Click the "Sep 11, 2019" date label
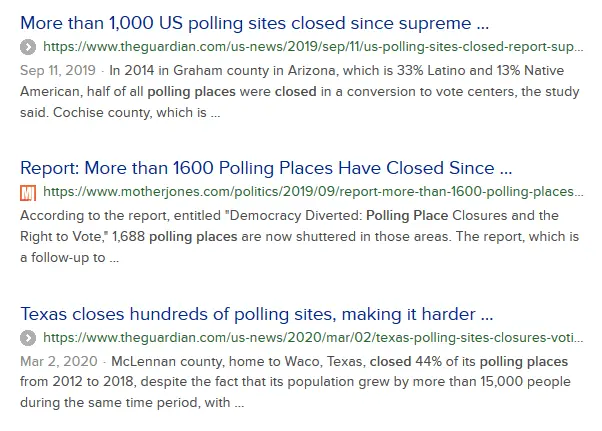The height and width of the screenshot is (431, 602). coord(58,71)
